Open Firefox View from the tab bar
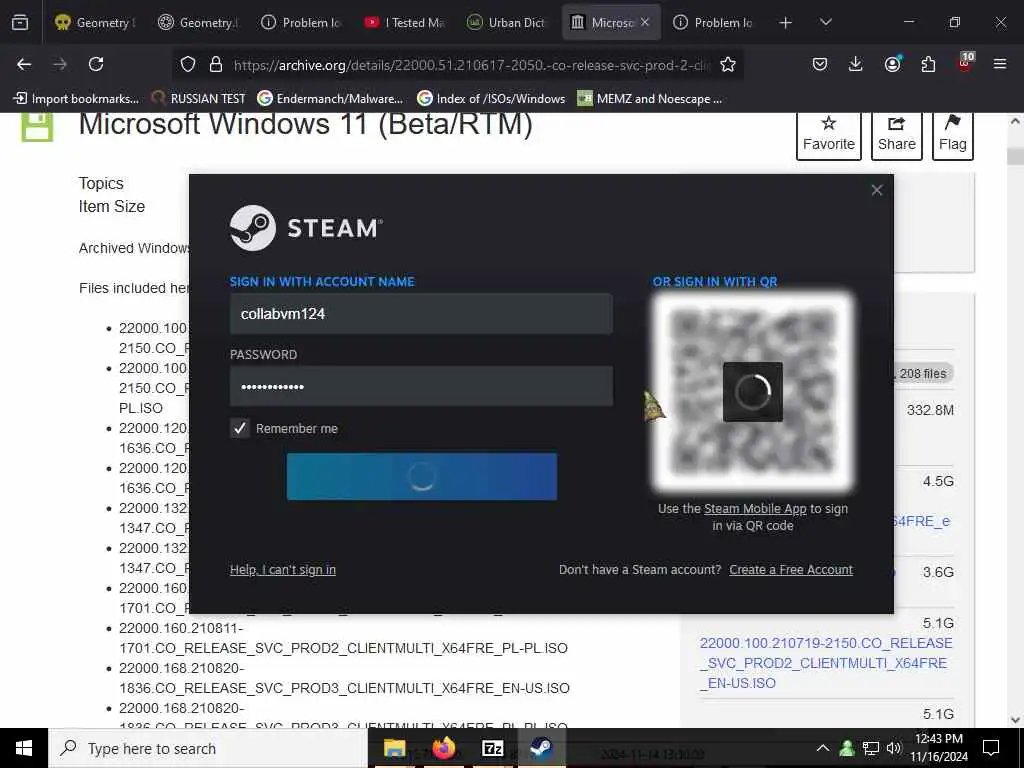Viewport: 1024px width, 768px height. 20,22
